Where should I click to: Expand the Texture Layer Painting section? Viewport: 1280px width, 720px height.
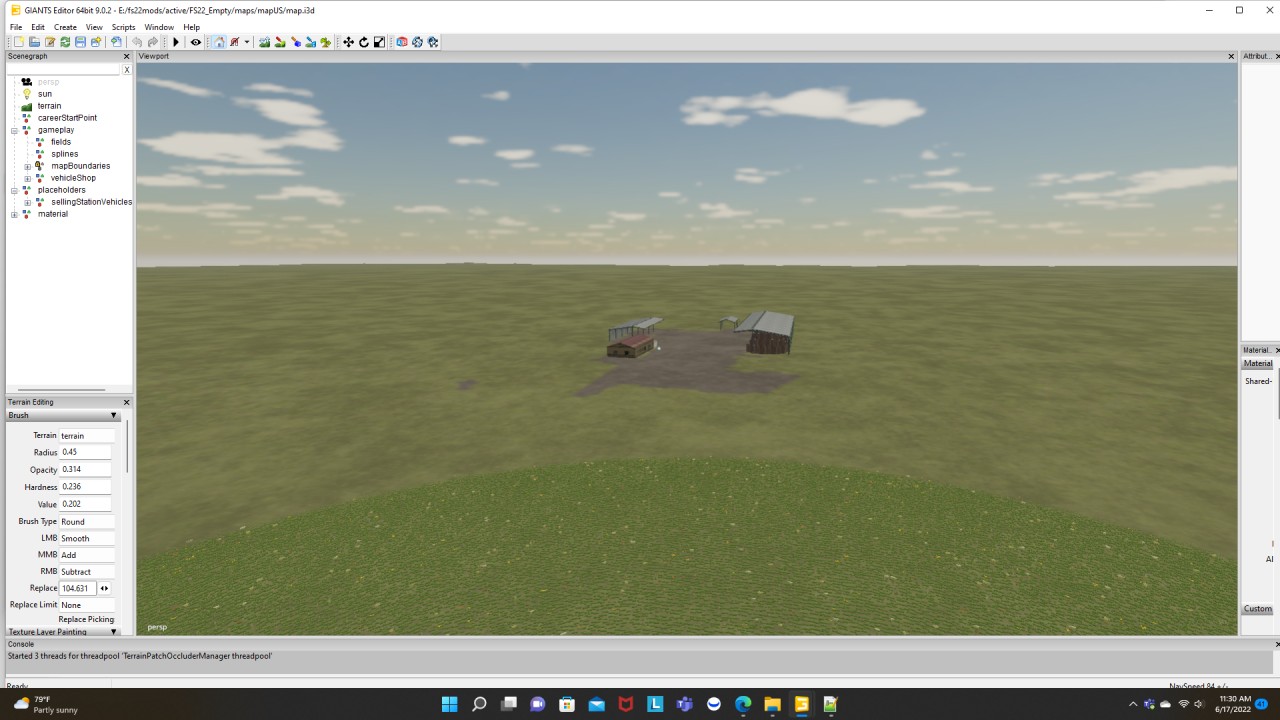[113, 631]
